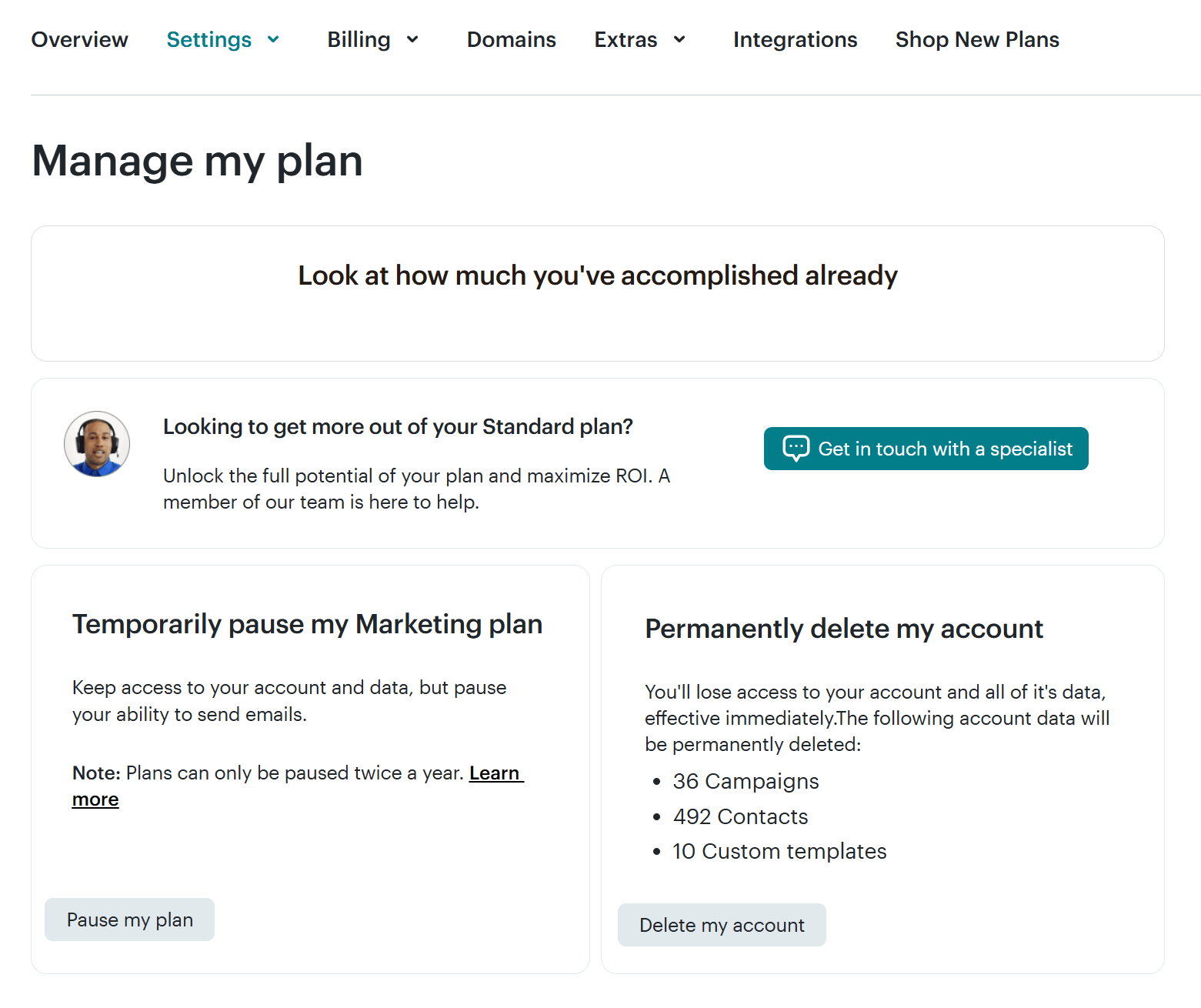1201x1008 pixels.
Task: Click the chat bubble icon on specialist button
Action: coord(796,448)
